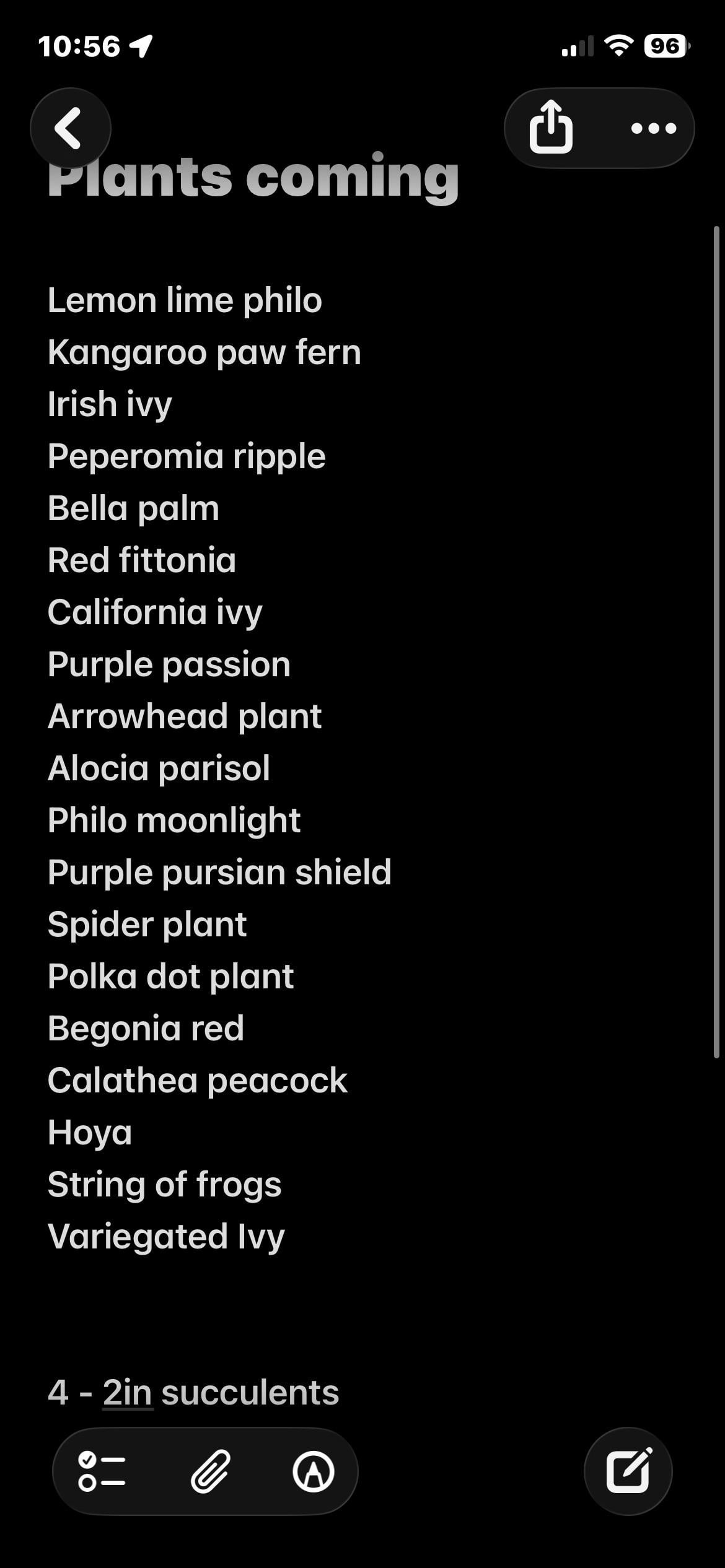Tap the "Variegated Ivy" line
Viewport: 725px width, 1568px height.
point(166,1236)
